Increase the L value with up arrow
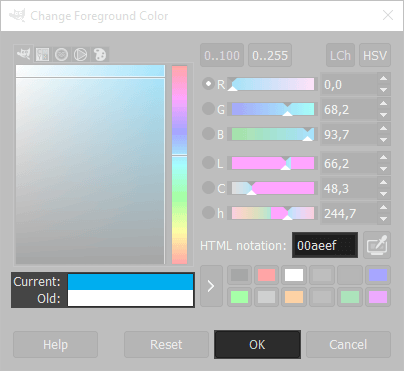Viewport: 404px width, 371px height. pyautogui.click(x=384, y=158)
